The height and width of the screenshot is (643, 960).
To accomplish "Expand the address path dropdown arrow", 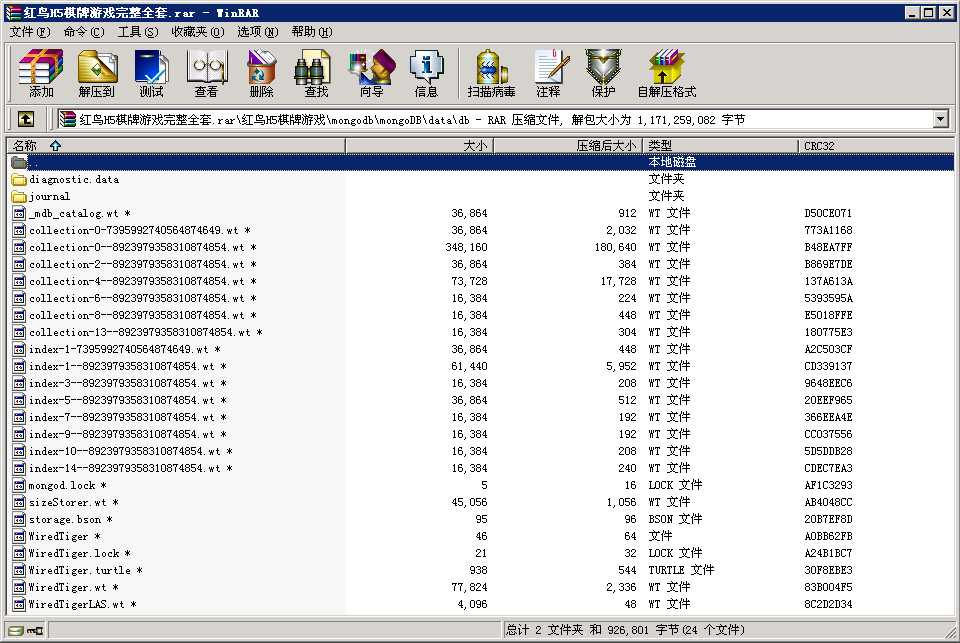I will (940, 119).
